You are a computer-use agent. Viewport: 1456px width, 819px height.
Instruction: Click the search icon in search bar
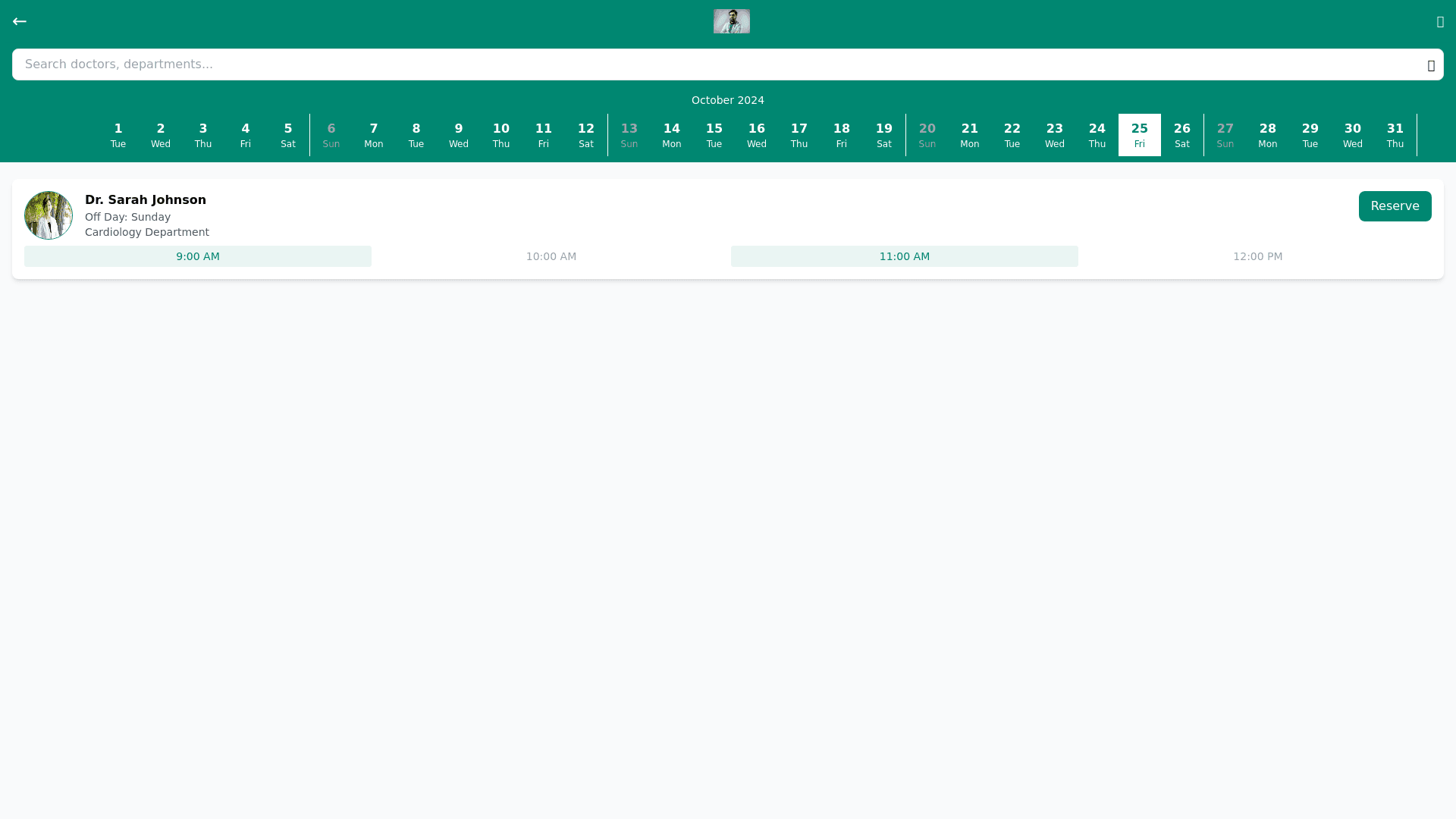1431,65
